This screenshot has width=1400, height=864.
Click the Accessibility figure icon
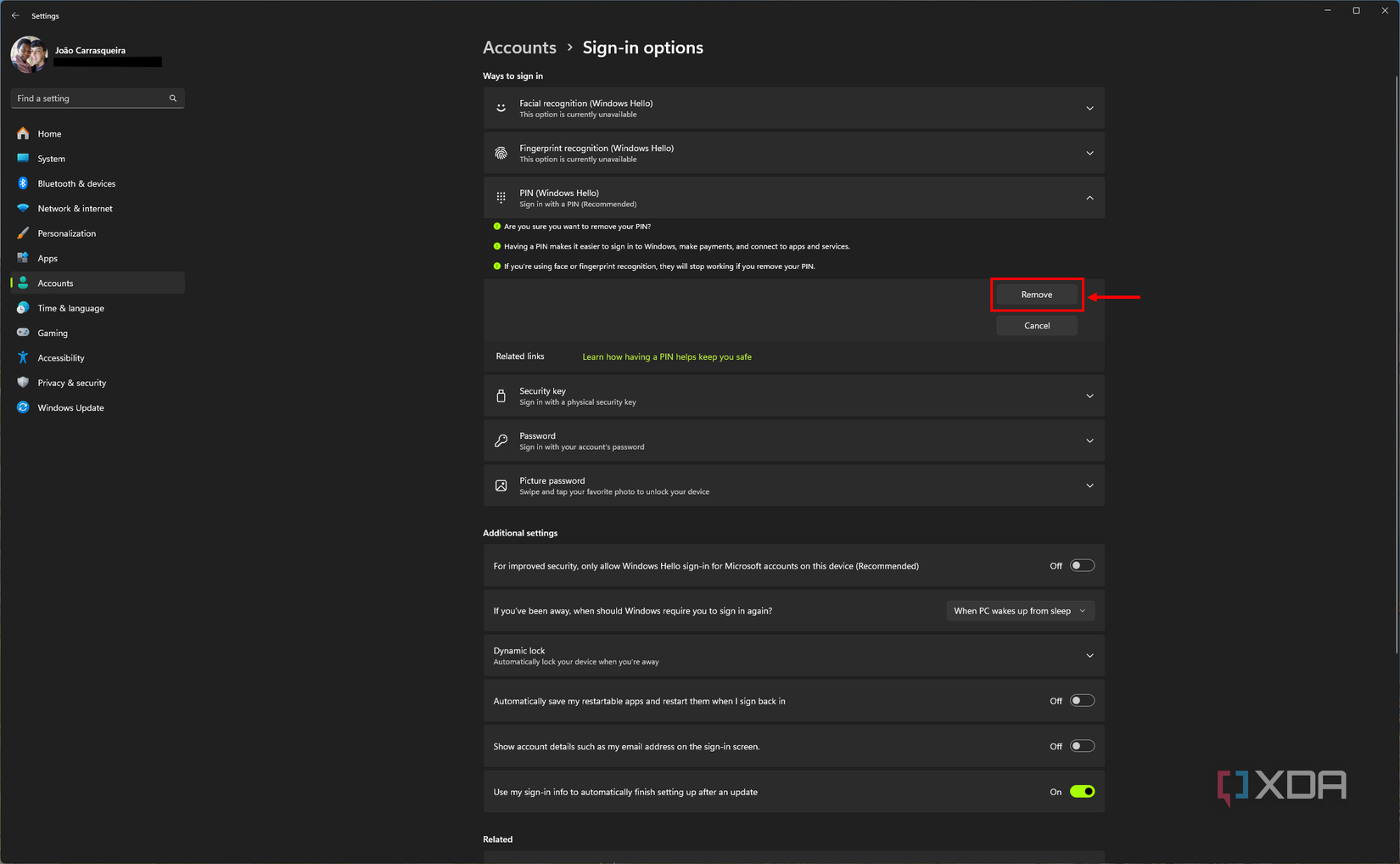point(23,357)
